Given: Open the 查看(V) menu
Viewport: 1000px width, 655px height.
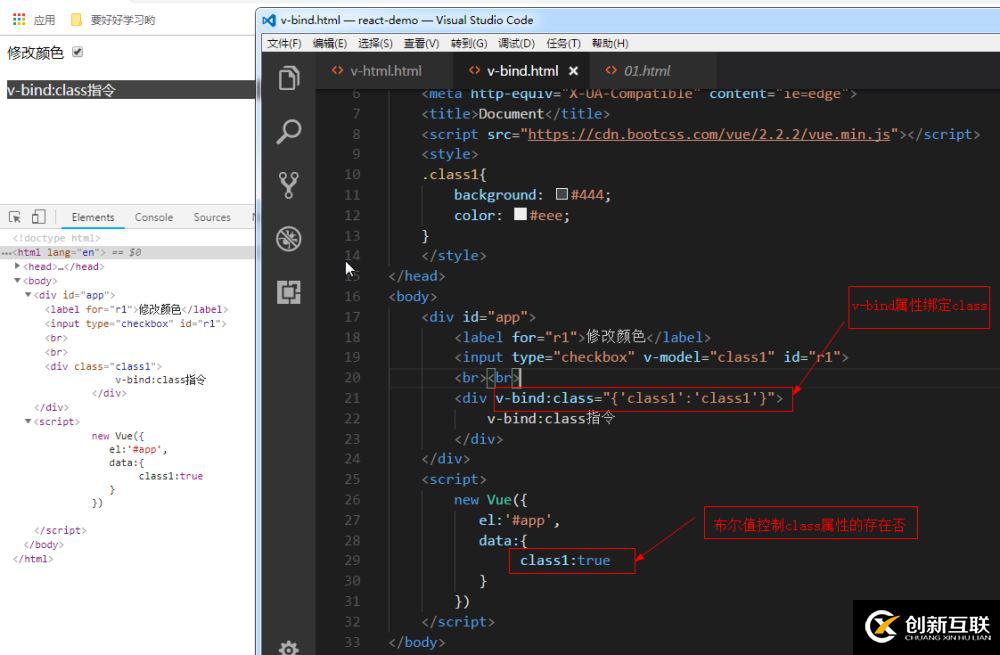Looking at the screenshot, I should click(x=421, y=43).
